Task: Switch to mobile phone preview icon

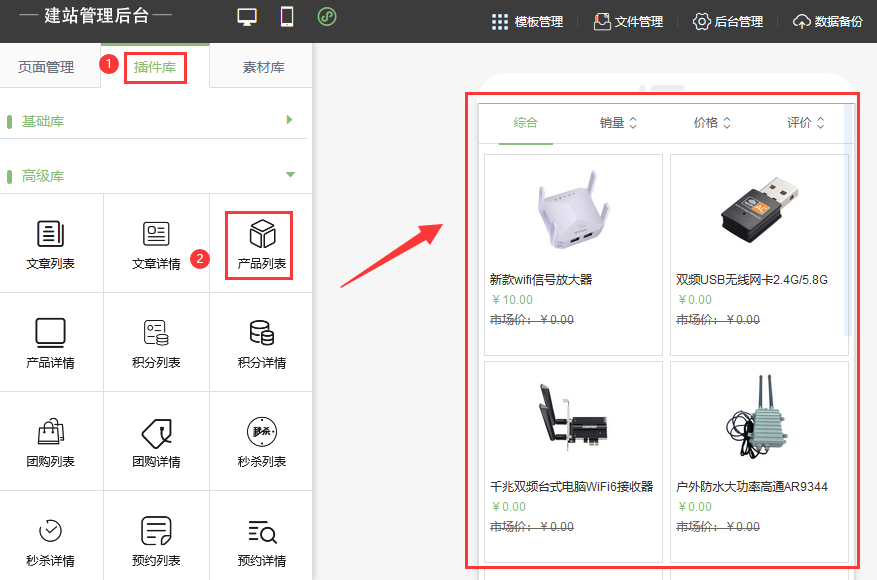Action: (287, 16)
